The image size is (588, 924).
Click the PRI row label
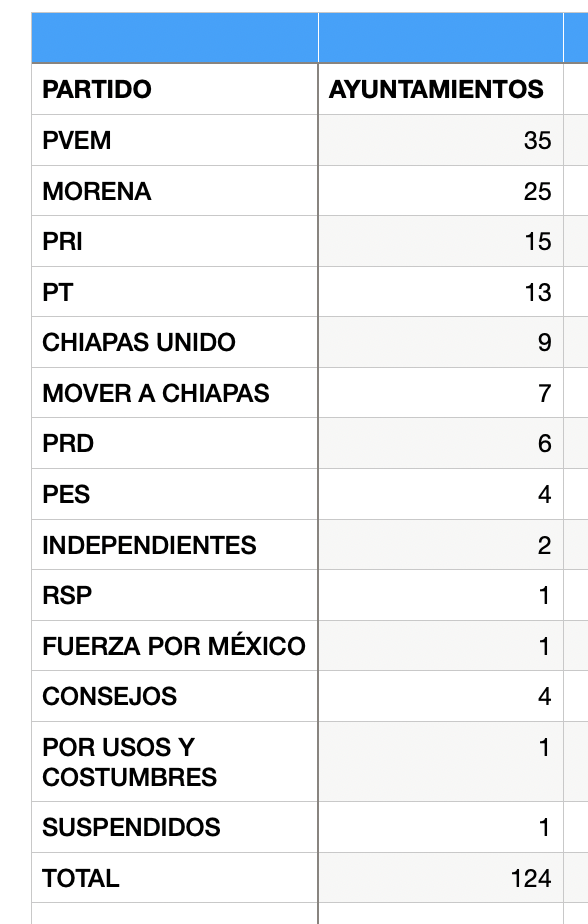[x=174, y=241]
